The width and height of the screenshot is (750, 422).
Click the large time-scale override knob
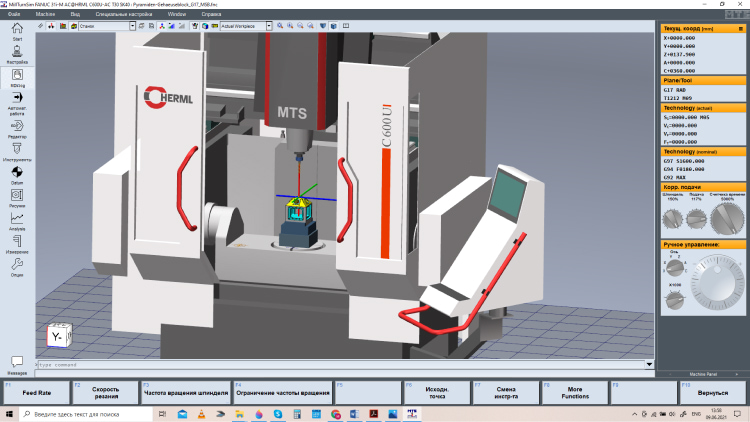point(727,219)
